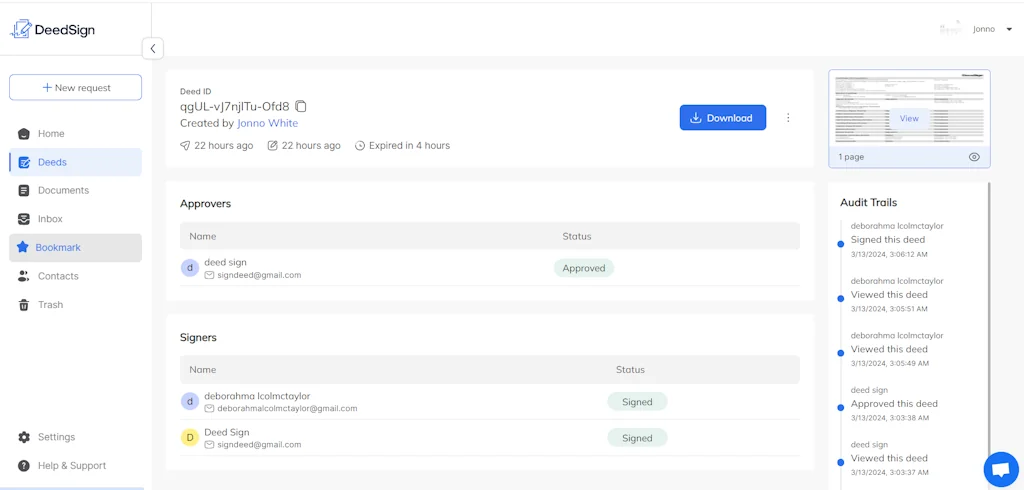Click the '1 page' label

[851, 157]
